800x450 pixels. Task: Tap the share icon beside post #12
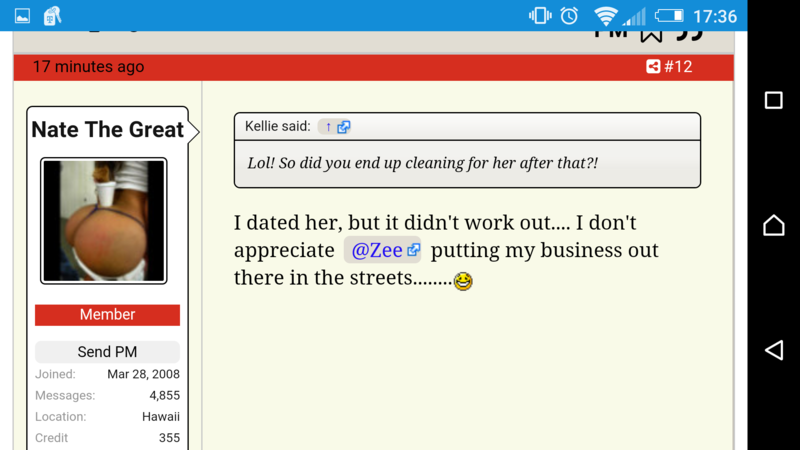click(x=652, y=67)
